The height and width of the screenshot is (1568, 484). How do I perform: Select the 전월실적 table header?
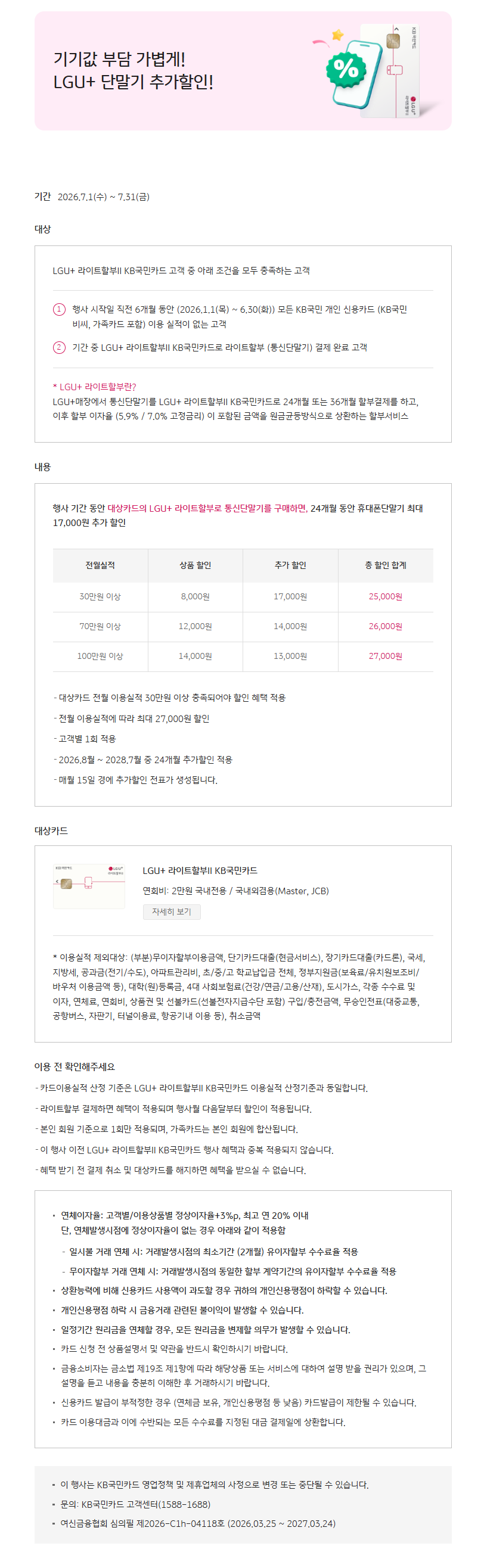101,565
